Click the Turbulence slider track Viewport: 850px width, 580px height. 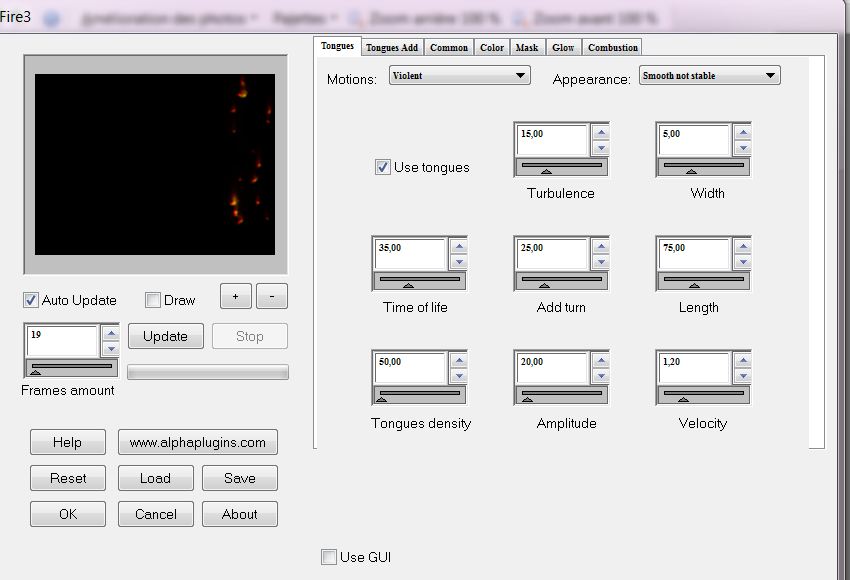tap(561, 167)
